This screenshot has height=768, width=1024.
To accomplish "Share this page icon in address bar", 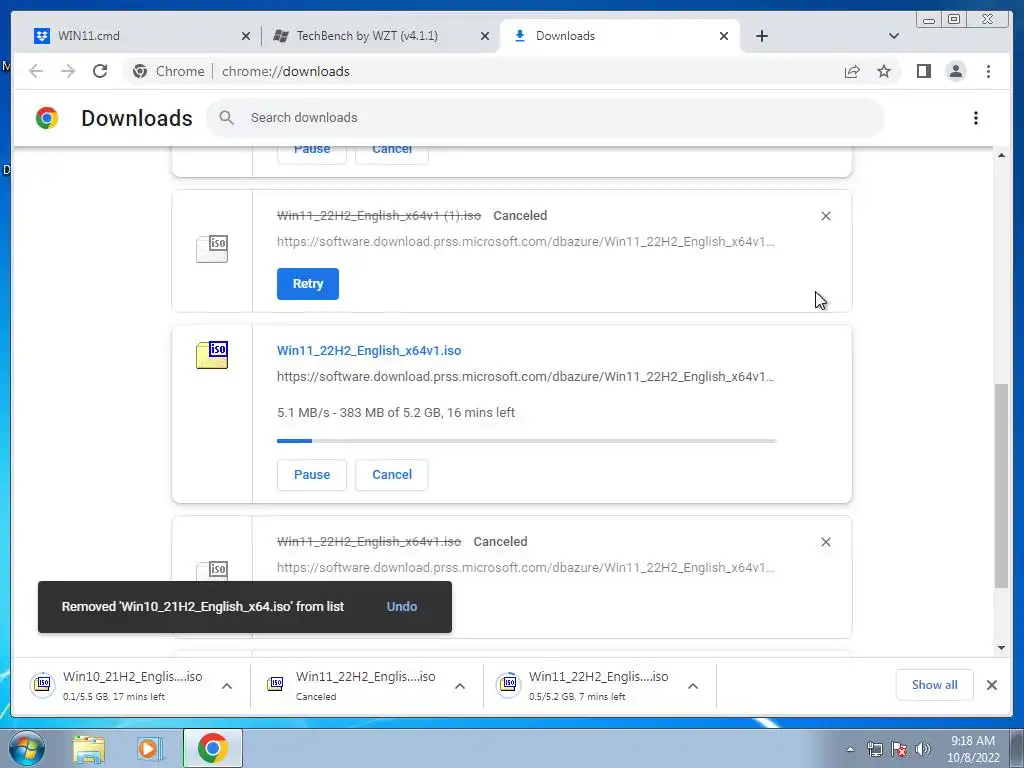I will pos(852,71).
